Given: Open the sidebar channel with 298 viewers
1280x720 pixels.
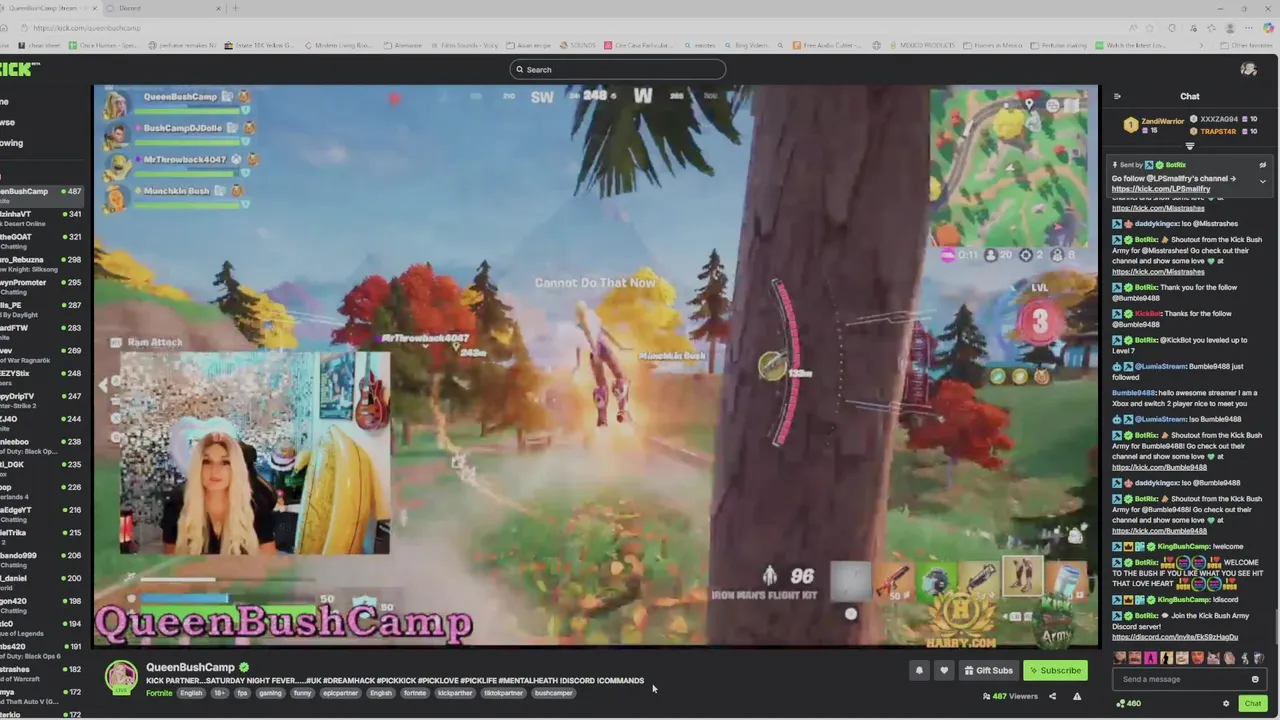Looking at the screenshot, I should (x=42, y=263).
